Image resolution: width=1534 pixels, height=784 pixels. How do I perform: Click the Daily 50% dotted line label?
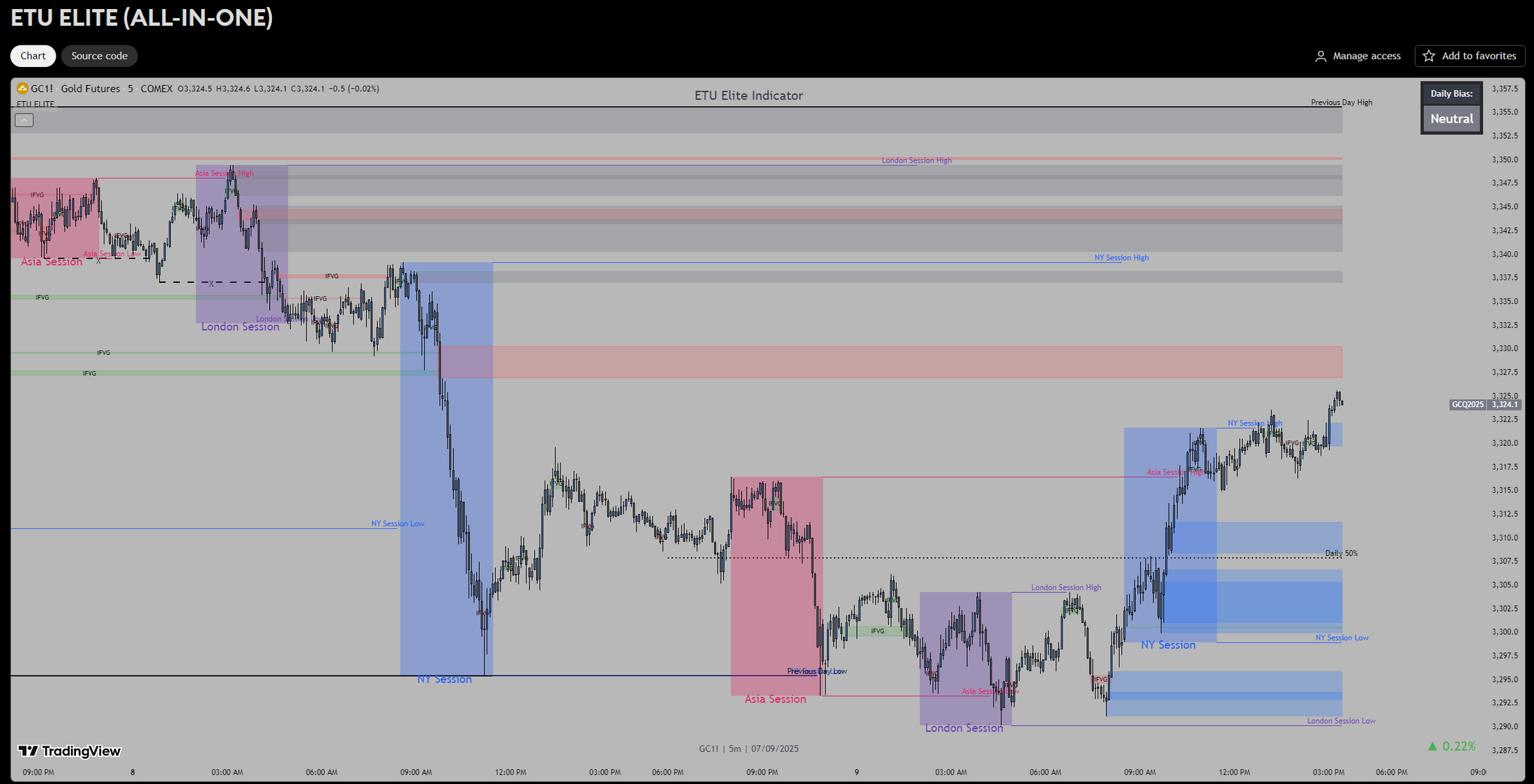(1342, 553)
